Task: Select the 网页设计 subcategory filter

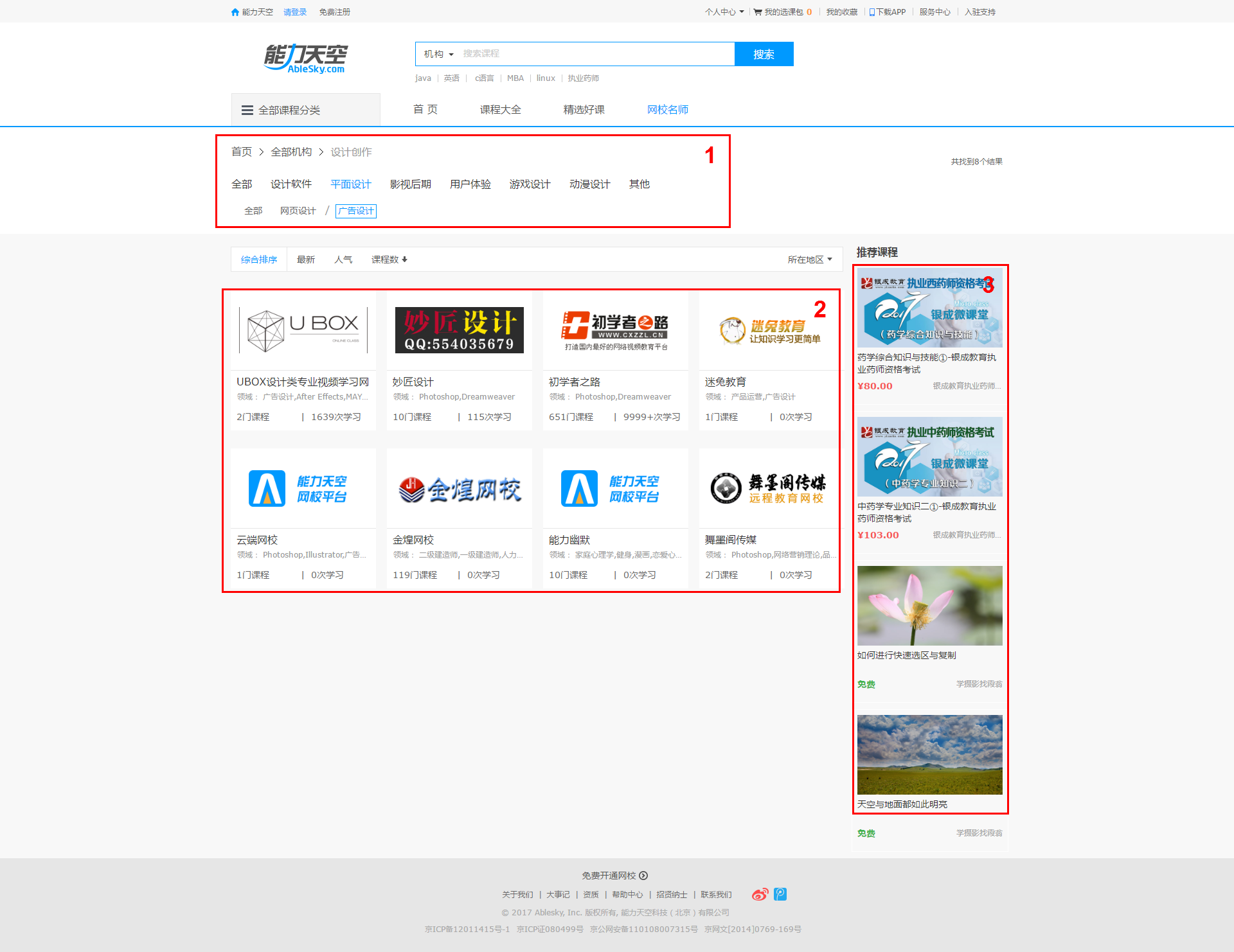Action: point(298,211)
